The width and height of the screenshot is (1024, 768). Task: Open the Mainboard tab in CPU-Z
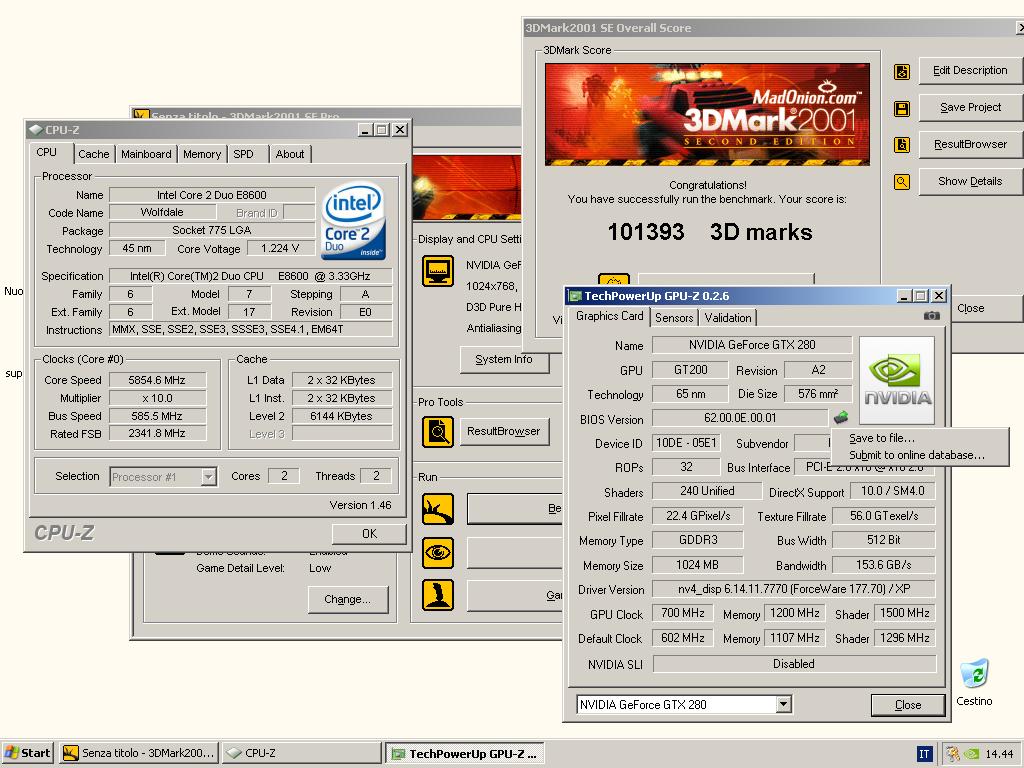[x=146, y=154]
